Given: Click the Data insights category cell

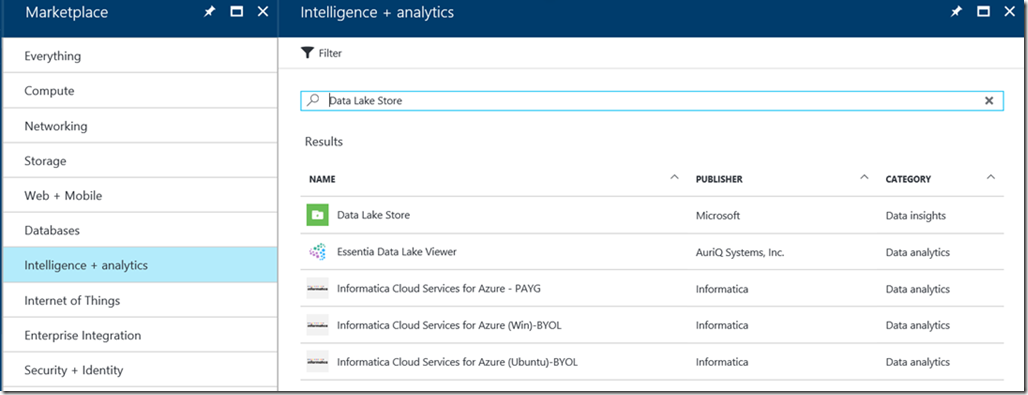Looking at the screenshot, I should [915, 215].
